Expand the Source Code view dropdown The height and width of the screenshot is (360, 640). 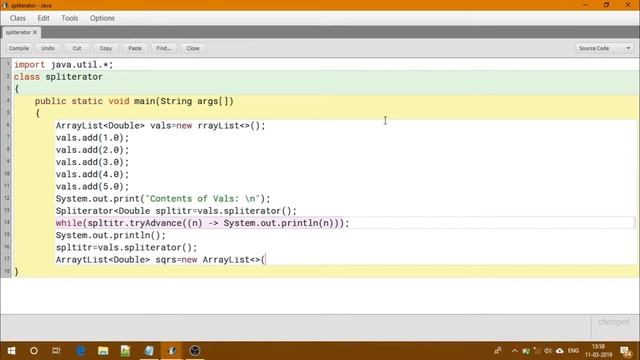pos(604,48)
